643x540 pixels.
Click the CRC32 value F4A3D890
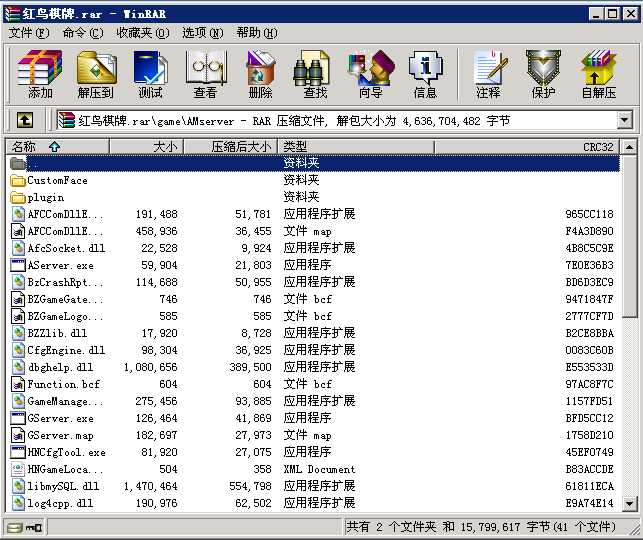(x=589, y=231)
